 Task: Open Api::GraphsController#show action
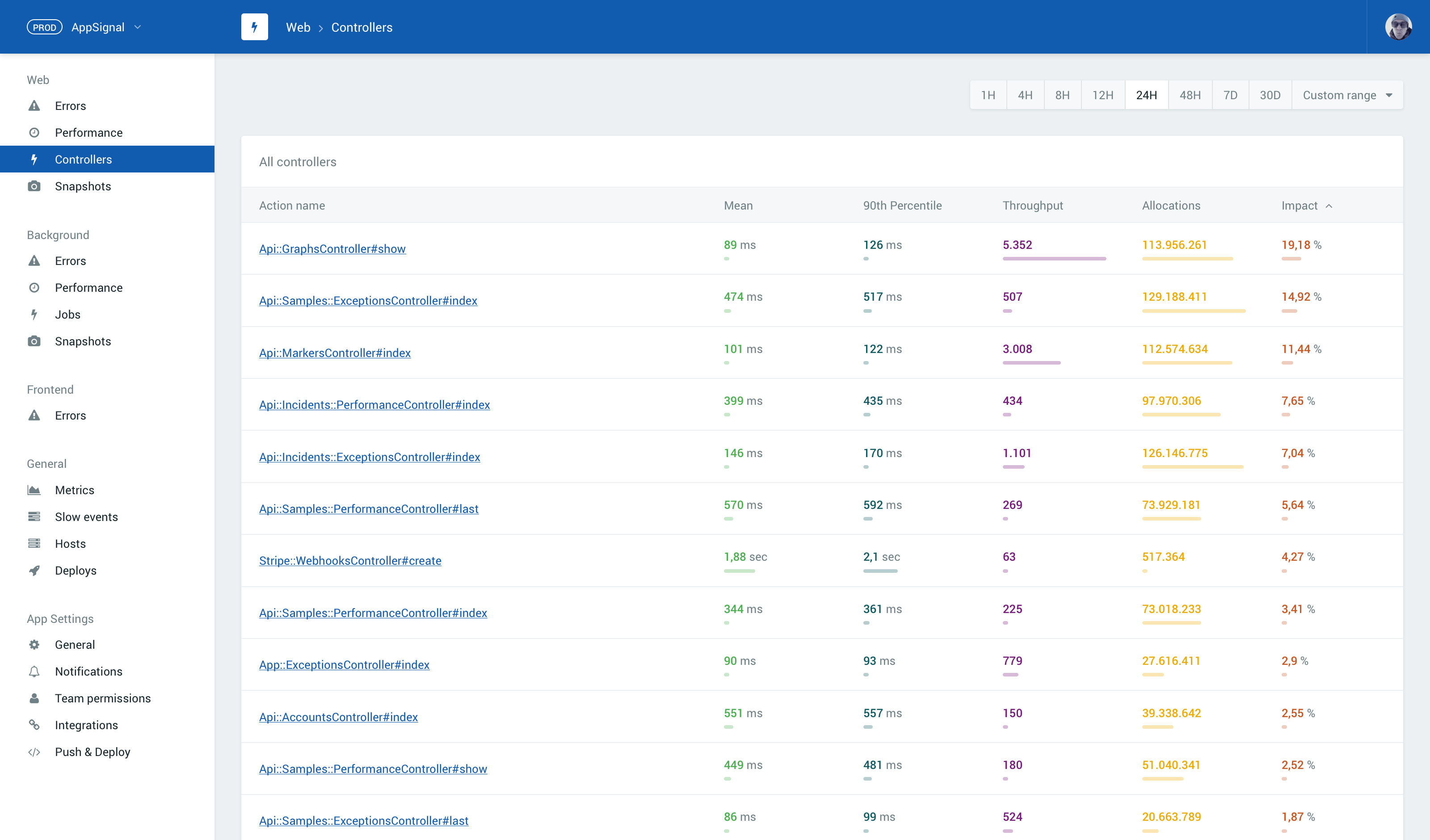coord(332,248)
